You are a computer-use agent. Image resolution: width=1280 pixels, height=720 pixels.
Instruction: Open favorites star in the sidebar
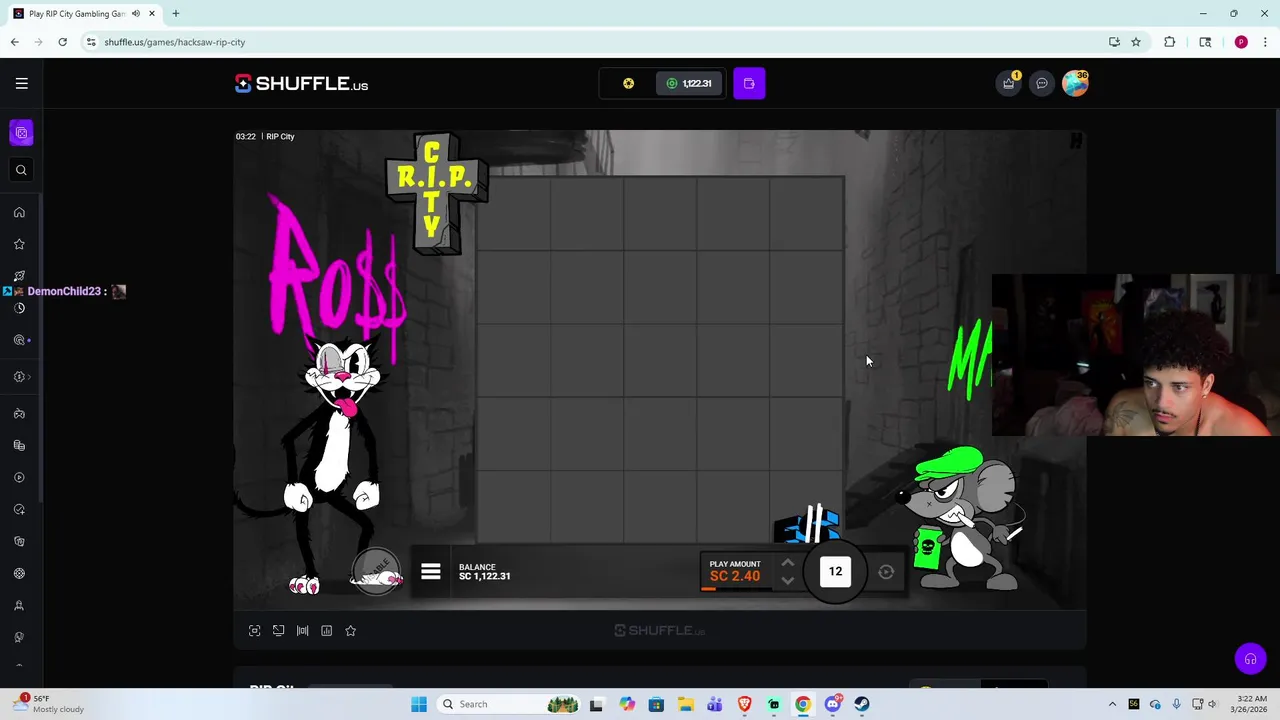pyautogui.click(x=19, y=244)
